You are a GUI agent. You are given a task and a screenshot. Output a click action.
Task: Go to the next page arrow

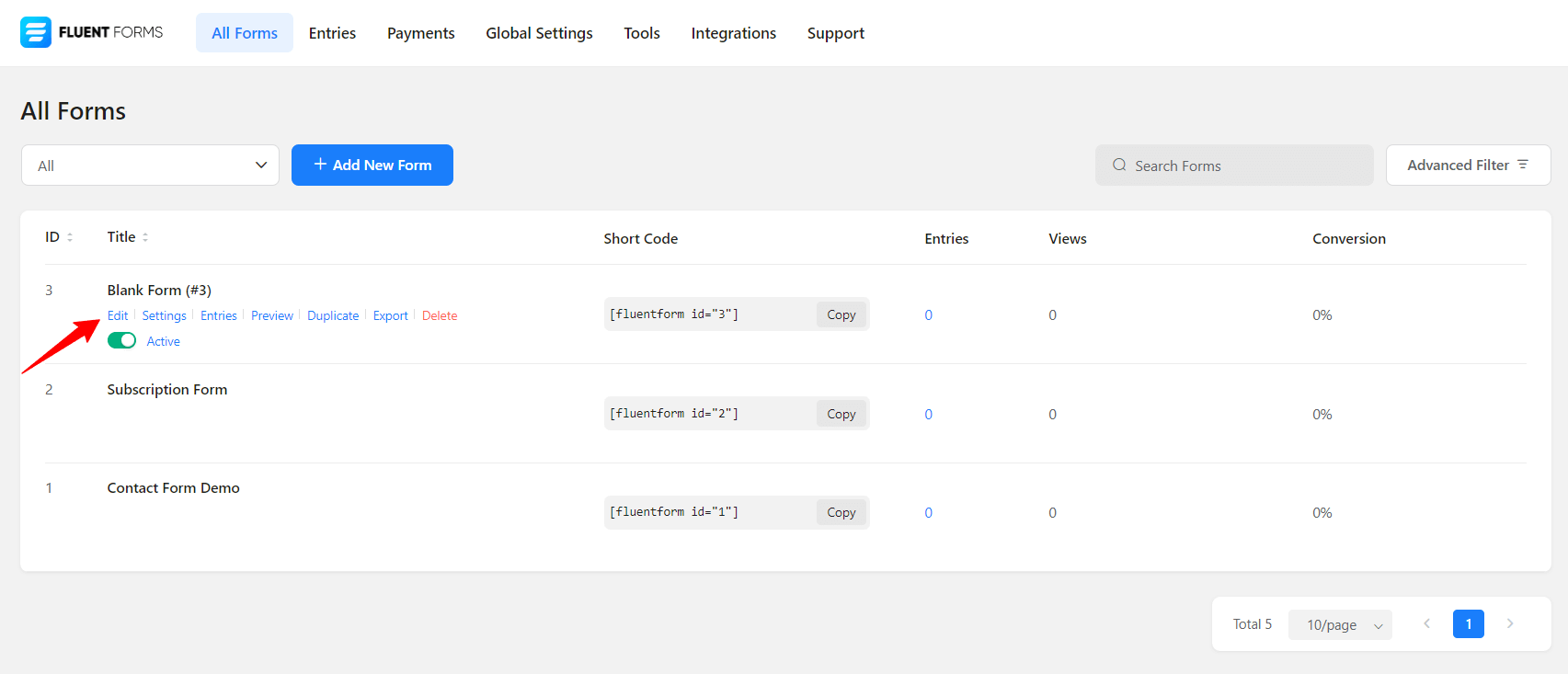point(1509,623)
